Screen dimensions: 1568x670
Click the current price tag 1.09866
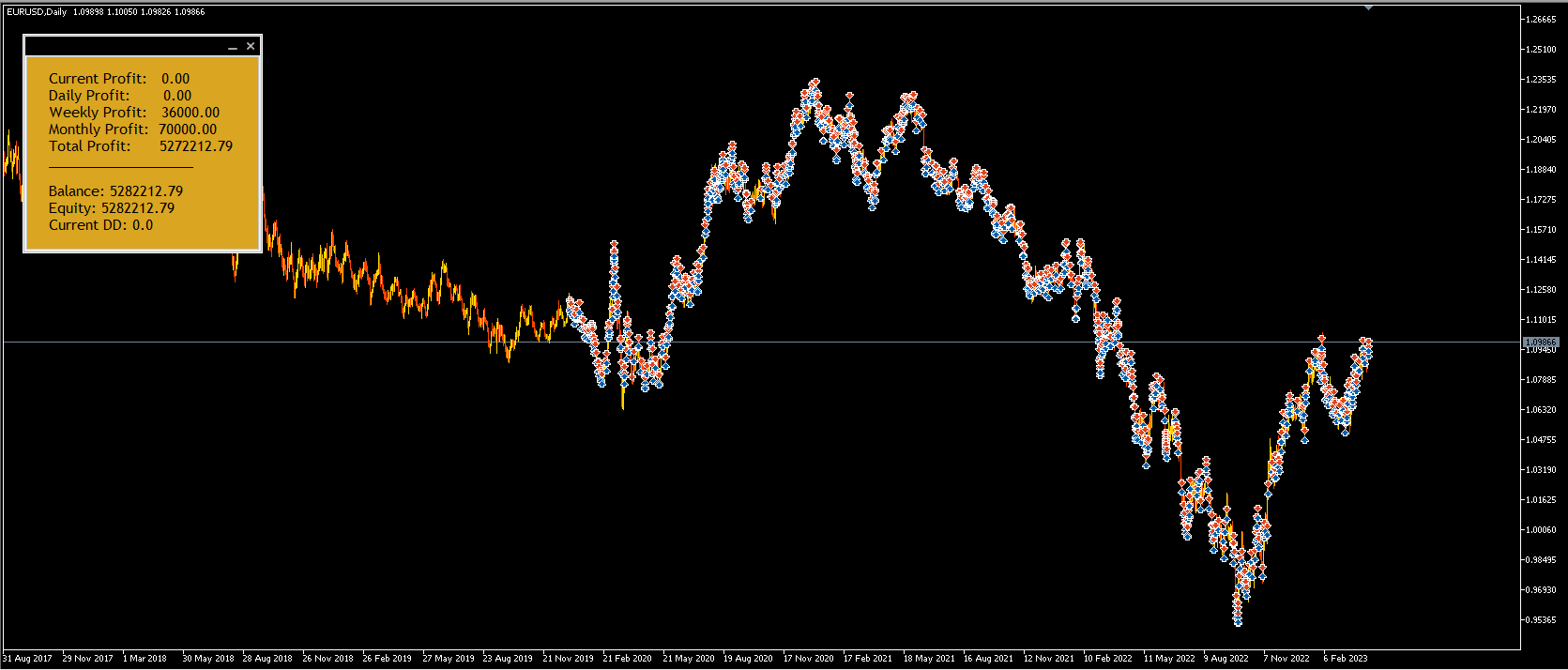point(1541,343)
